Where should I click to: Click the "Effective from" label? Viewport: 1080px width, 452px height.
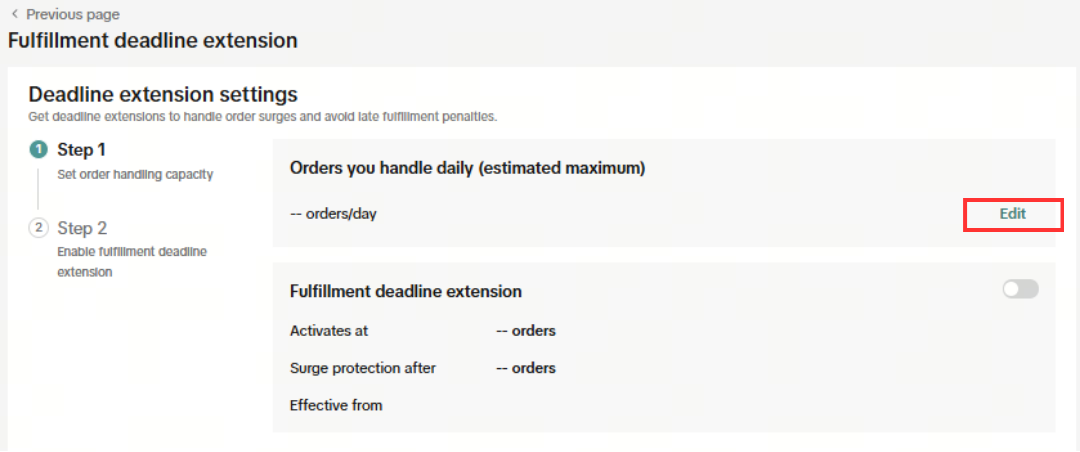336,405
